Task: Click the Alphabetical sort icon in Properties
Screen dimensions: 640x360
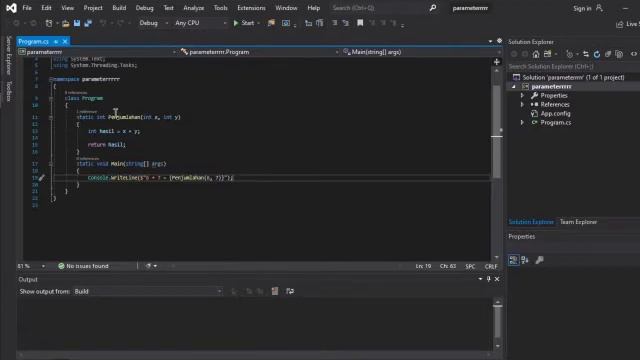Action: [x=525, y=260]
